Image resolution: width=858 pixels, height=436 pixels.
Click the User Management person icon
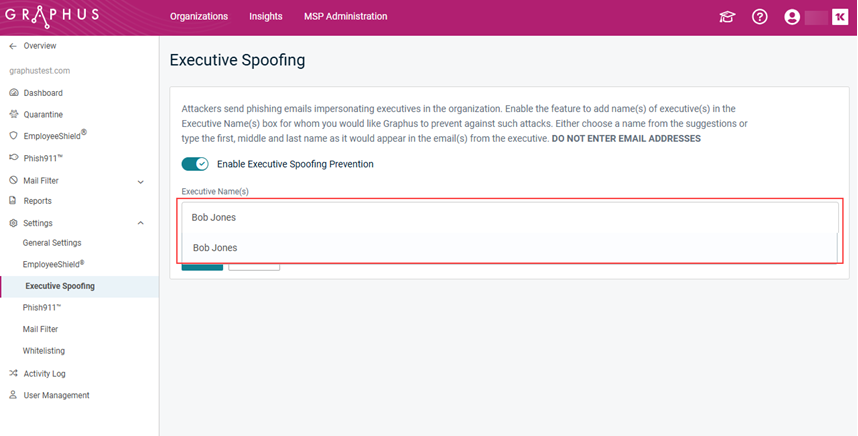click(x=13, y=395)
